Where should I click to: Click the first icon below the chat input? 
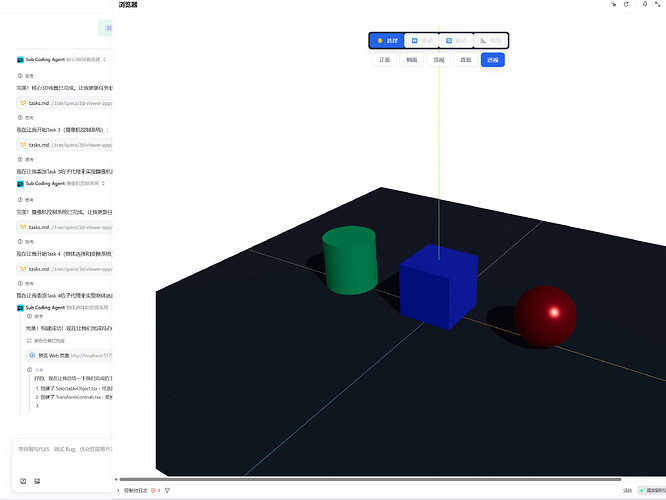point(23,481)
